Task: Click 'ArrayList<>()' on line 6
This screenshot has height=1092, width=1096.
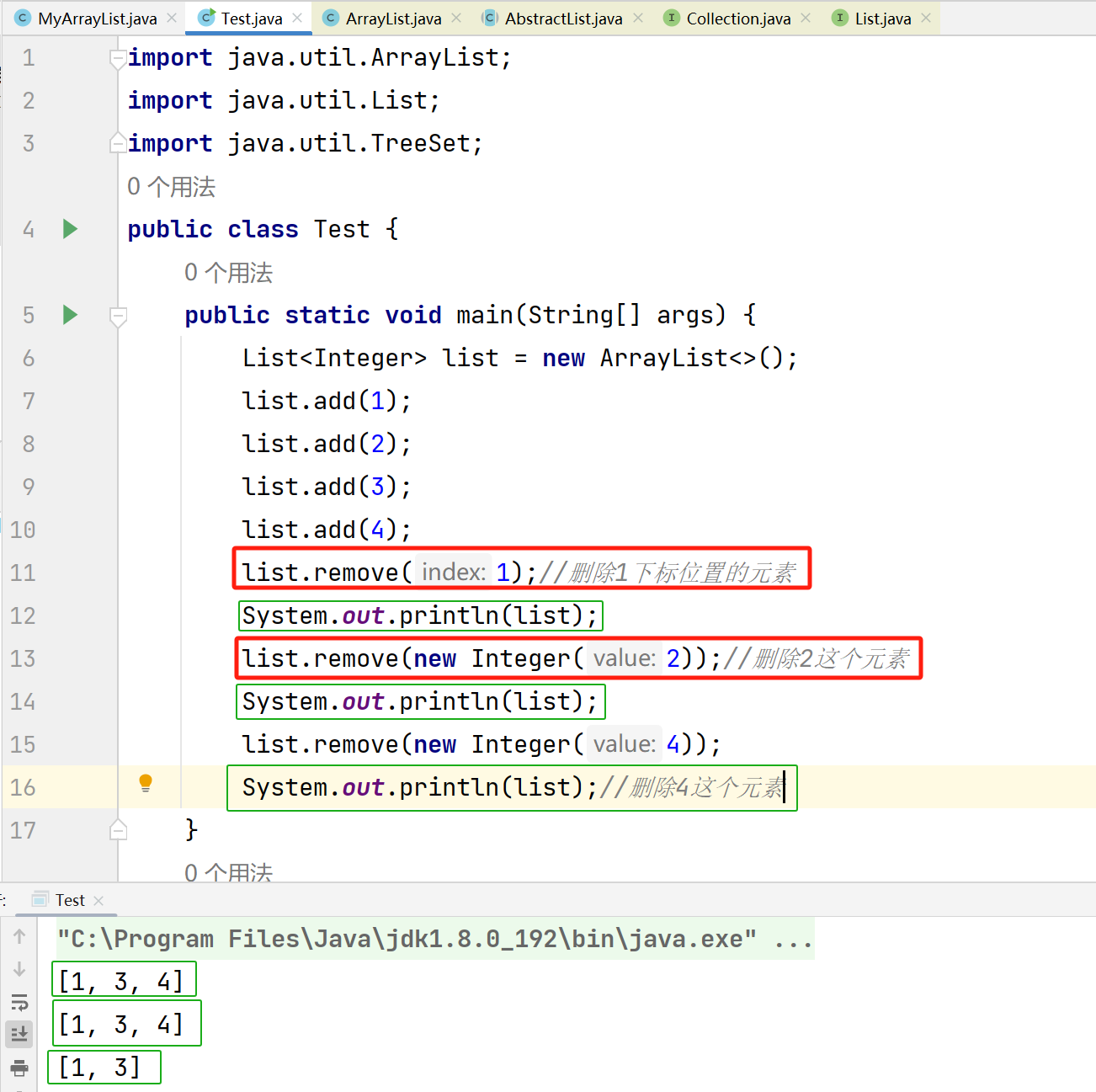Action: pos(691,358)
